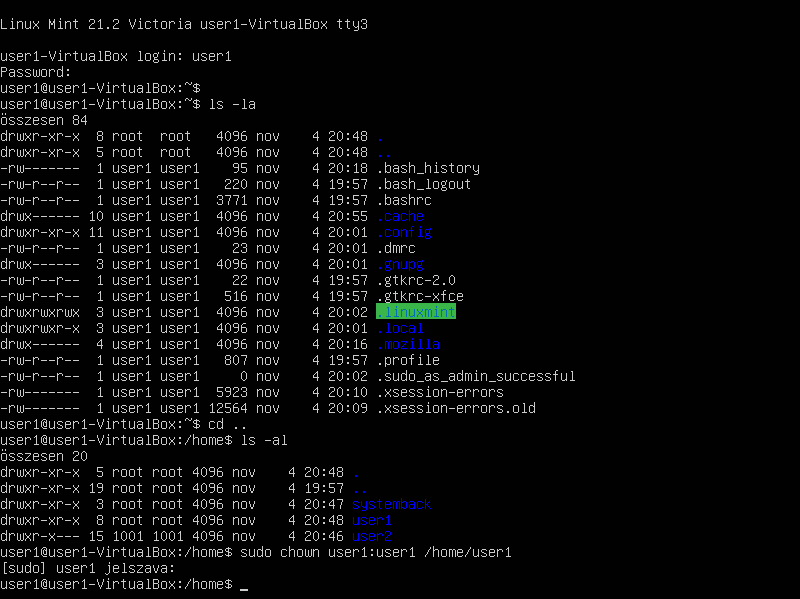Select the .xsession-errors file name
This screenshot has width=800, height=599.
click(440, 392)
